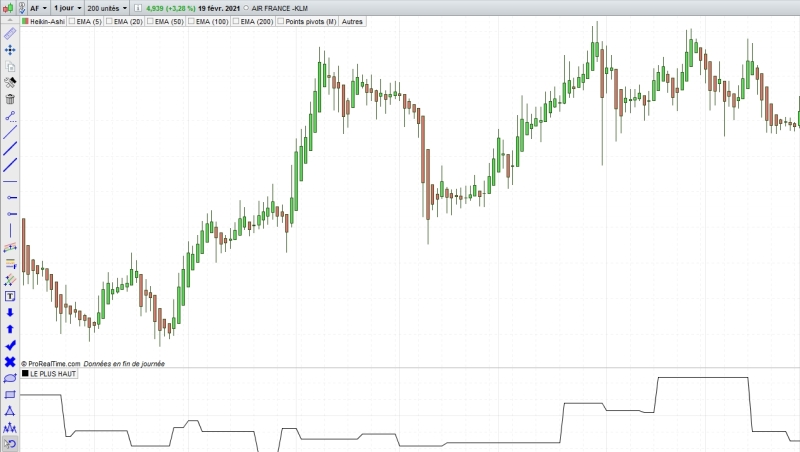This screenshot has height=452, width=800.
Task: Select the triangle drawing tool
Action: (x=10, y=411)
